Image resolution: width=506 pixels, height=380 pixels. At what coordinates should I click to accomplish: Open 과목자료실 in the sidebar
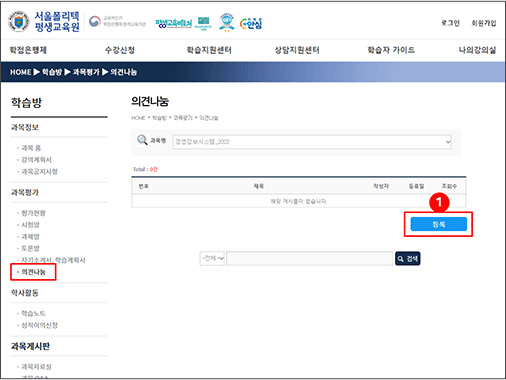tap(36, 367)
